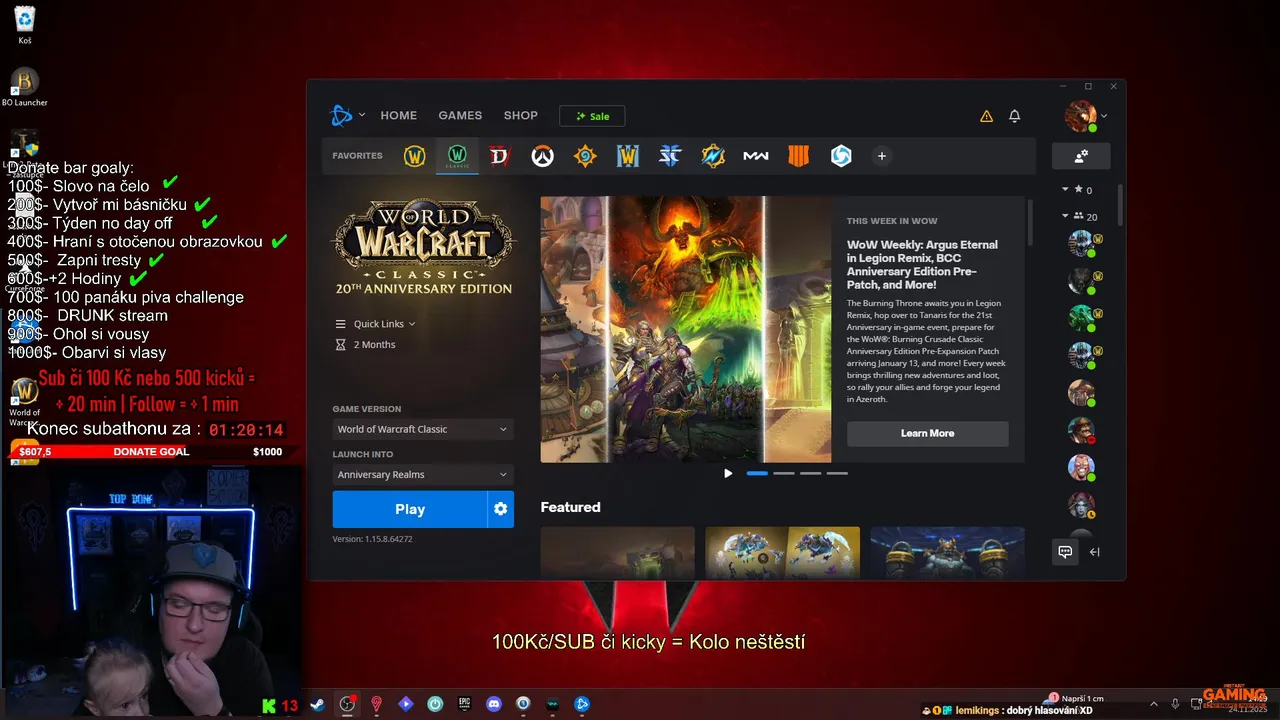This screenshot has height=720, width=1280.
Task: Open Warcraft Rumble from favorites bar
Action: coord(713,156)
